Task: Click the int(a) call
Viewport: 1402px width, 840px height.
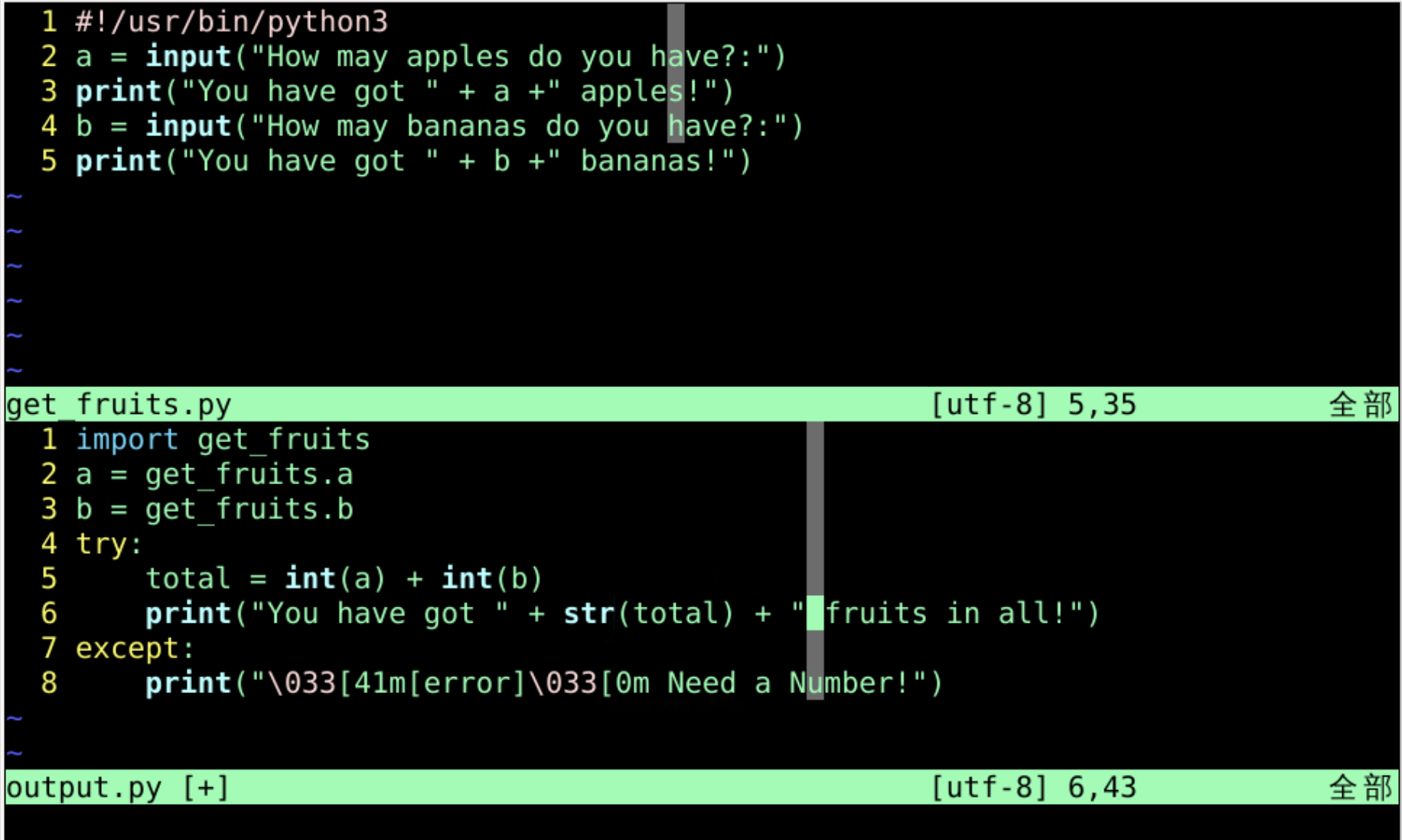Action: tap(335, 579)
